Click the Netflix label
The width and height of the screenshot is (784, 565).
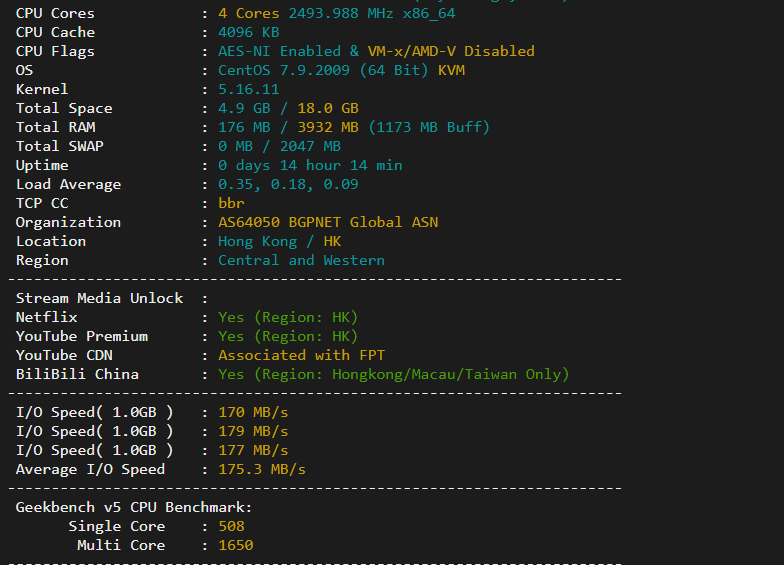[46, 318]
